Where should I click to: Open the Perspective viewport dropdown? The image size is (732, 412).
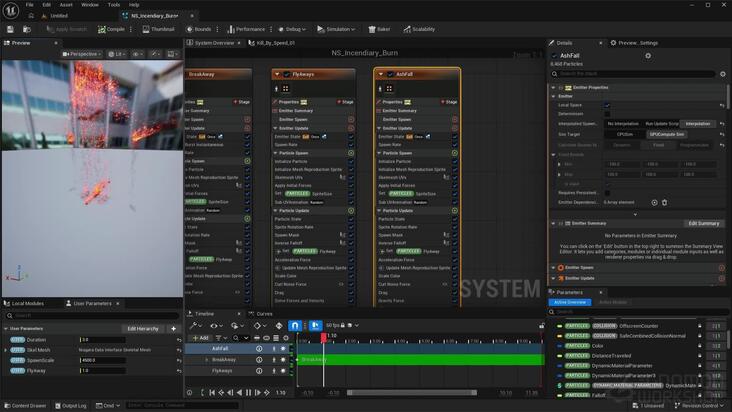click(82, 54)
